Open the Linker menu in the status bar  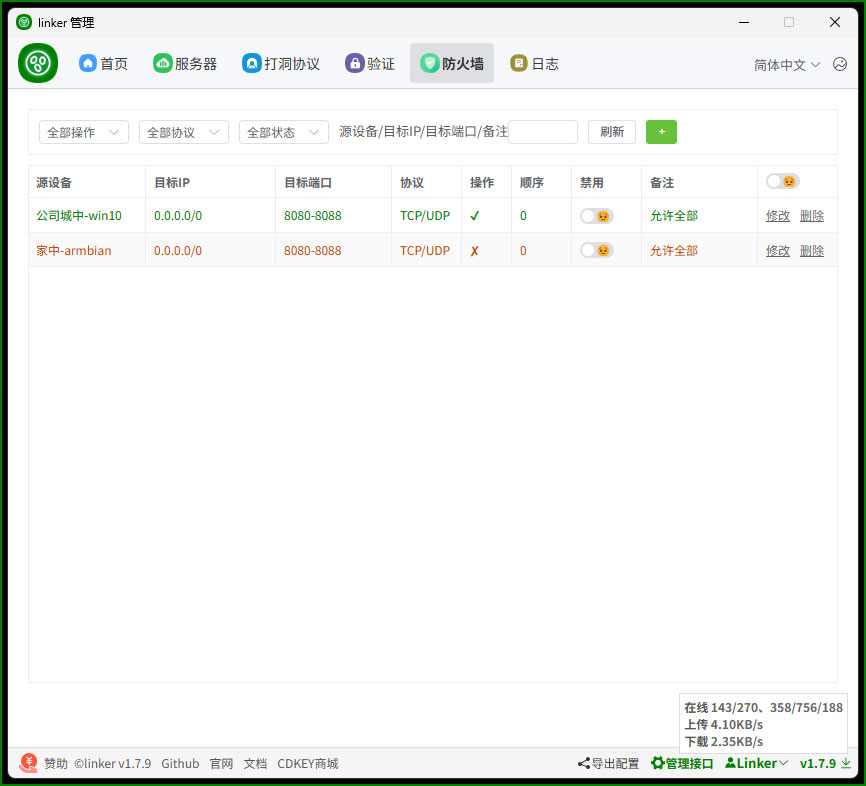point(756,763)
